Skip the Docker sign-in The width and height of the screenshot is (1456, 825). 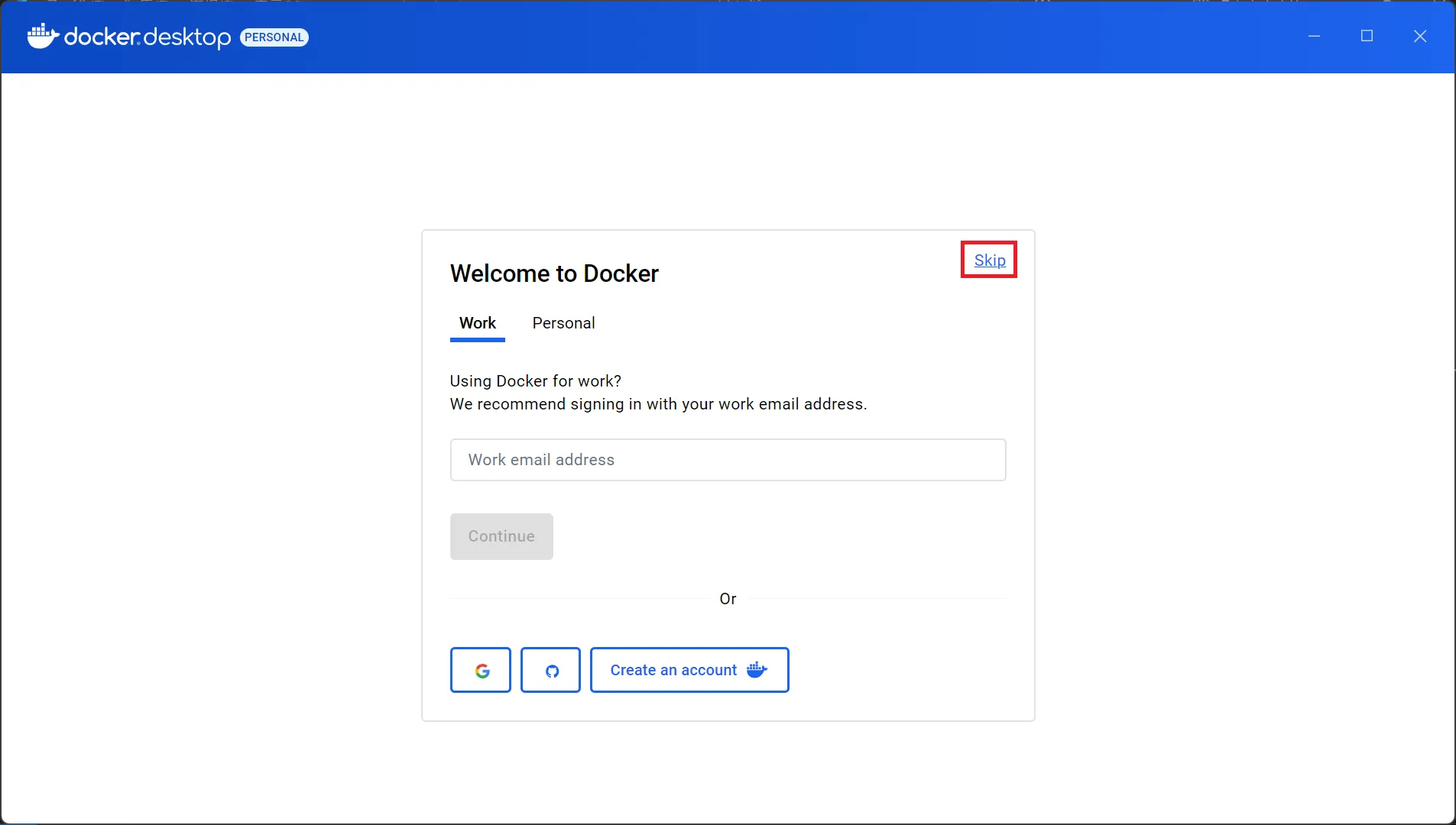[x=989, y=260]
